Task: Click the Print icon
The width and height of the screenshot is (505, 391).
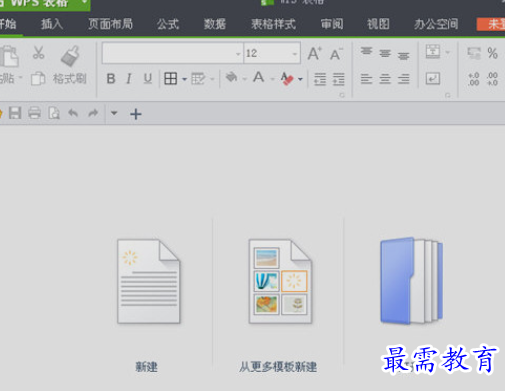Action: 34,113
